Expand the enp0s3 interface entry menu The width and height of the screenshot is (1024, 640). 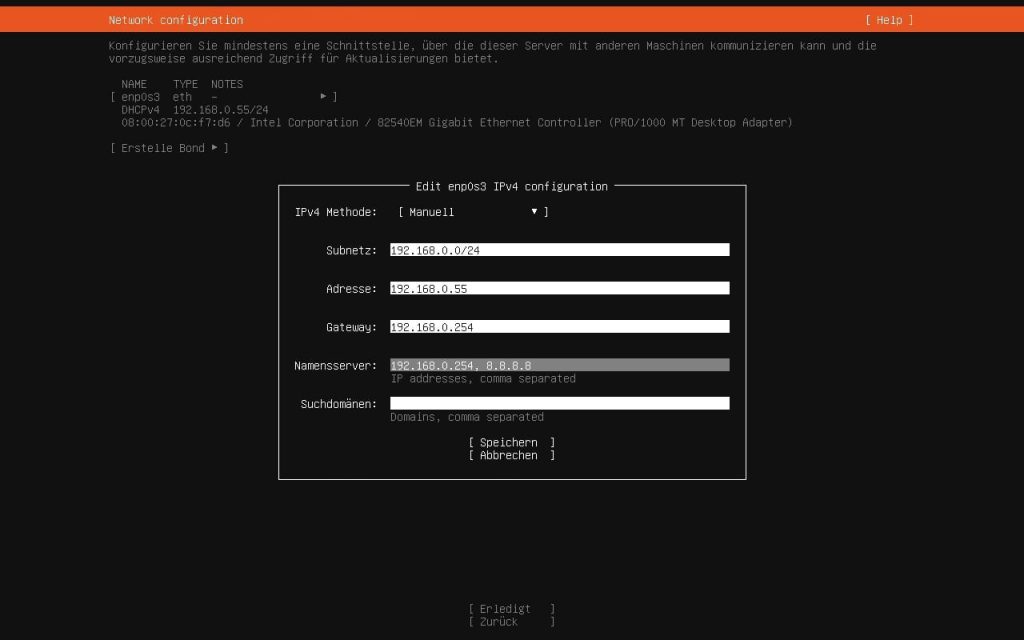(224, 97)
